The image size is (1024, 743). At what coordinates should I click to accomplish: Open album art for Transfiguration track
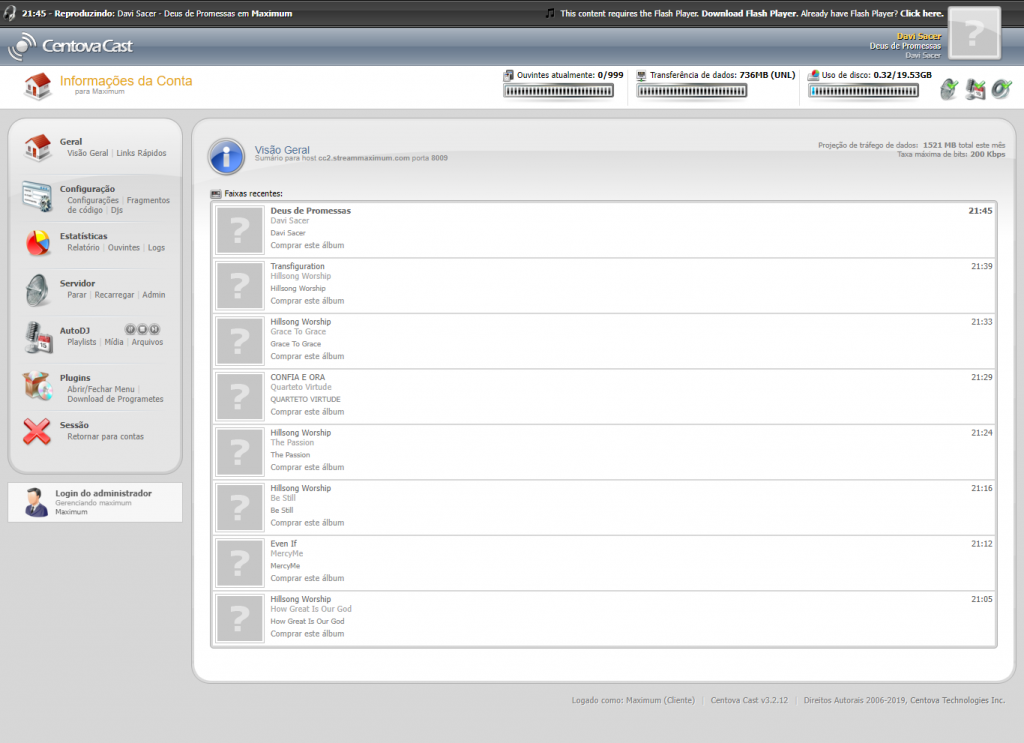point(240,285)
